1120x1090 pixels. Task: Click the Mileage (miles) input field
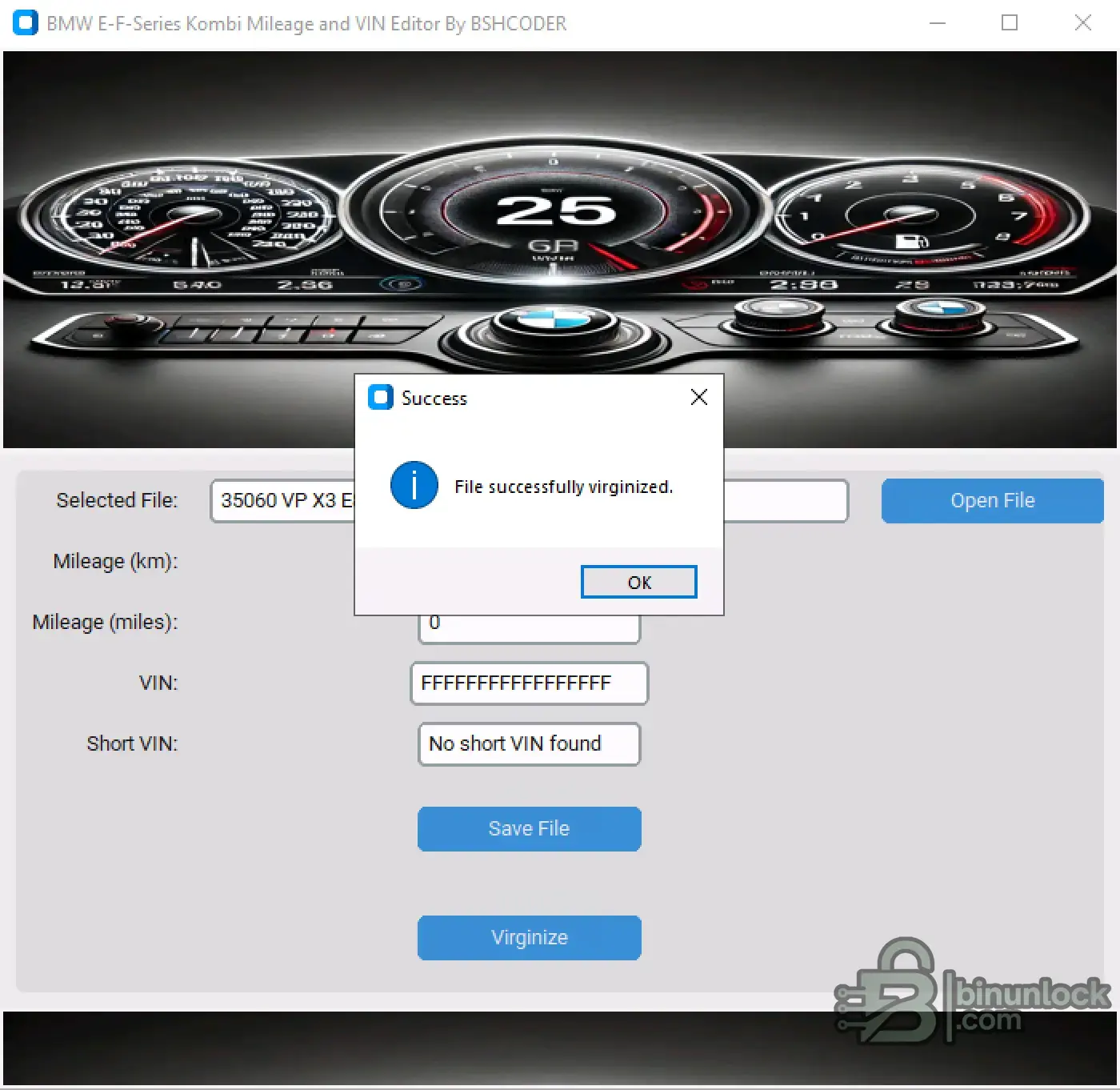point(529,629)
